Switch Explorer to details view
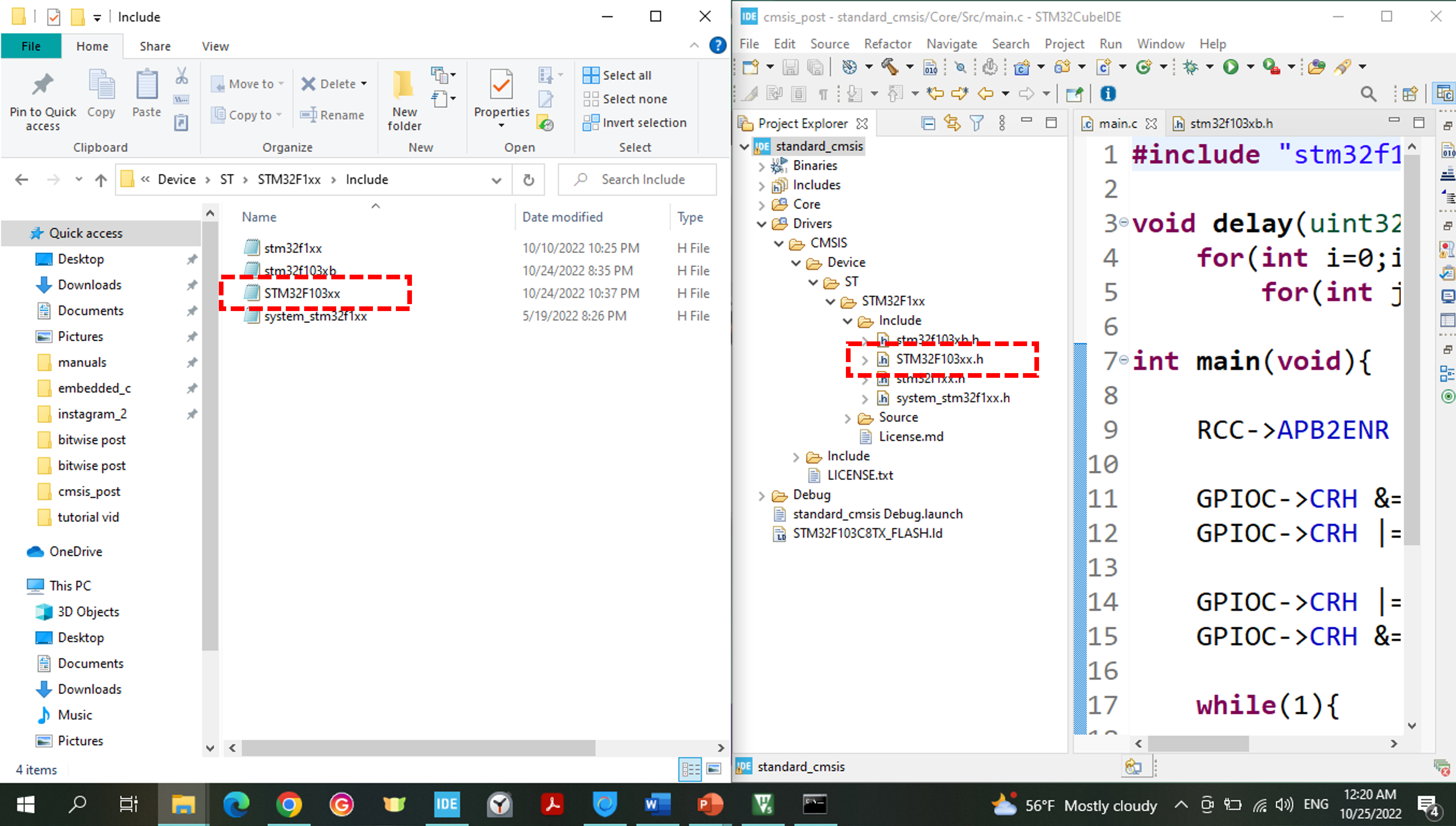 click(x=690, y=769)
